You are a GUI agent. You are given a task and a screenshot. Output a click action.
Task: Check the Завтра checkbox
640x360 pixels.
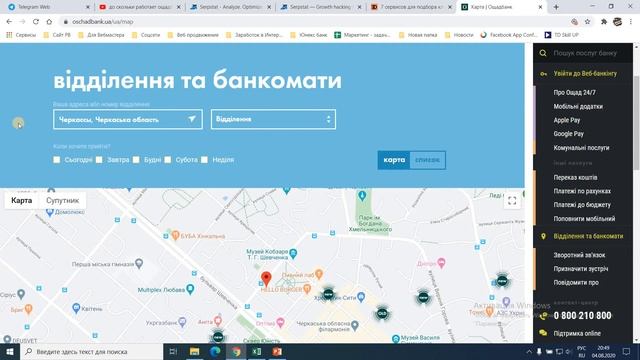click(x=99, y=160)
